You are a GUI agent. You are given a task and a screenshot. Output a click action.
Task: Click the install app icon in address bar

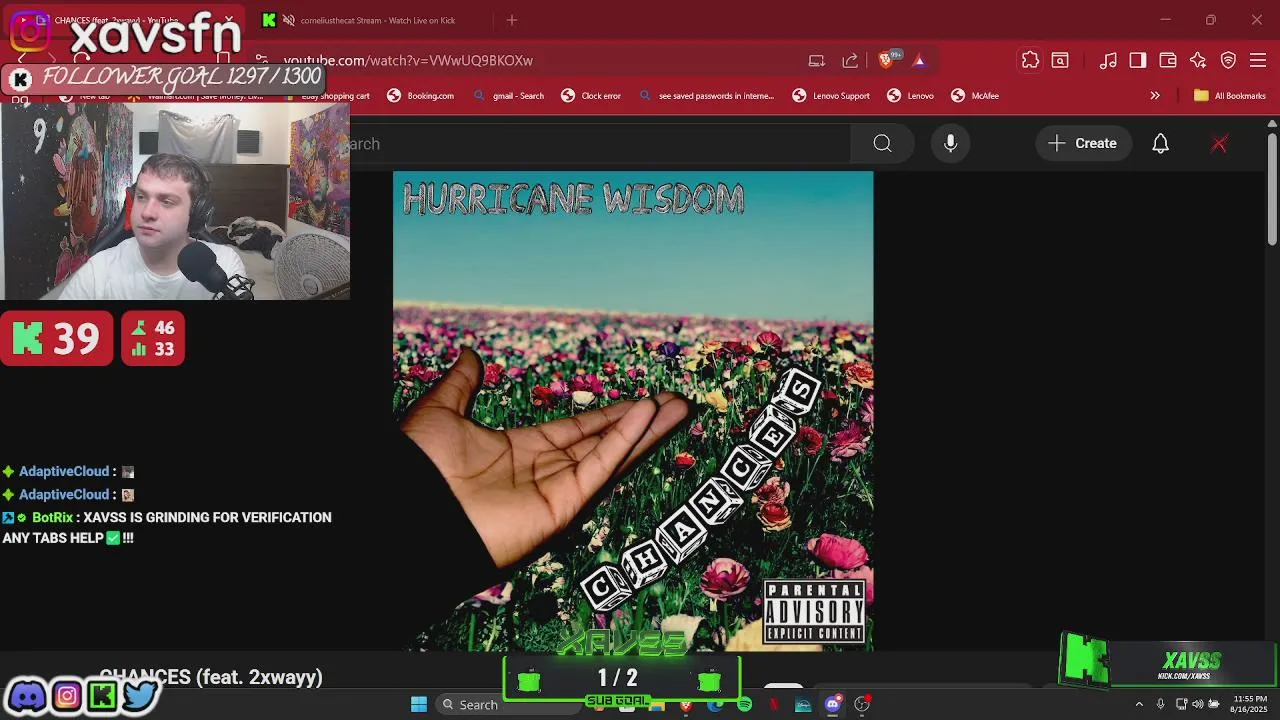tap(817, 61)
